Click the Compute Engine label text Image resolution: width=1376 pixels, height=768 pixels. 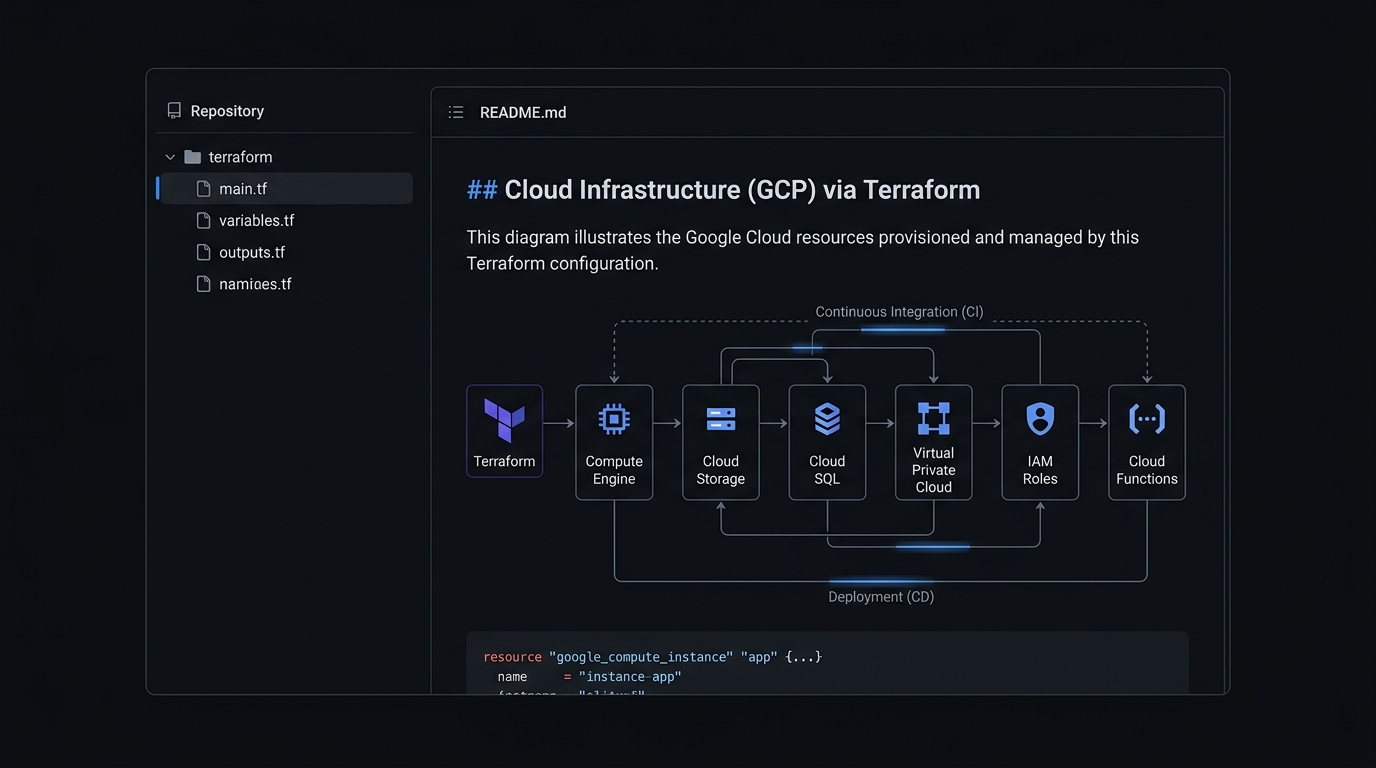[x=614, y=470]
